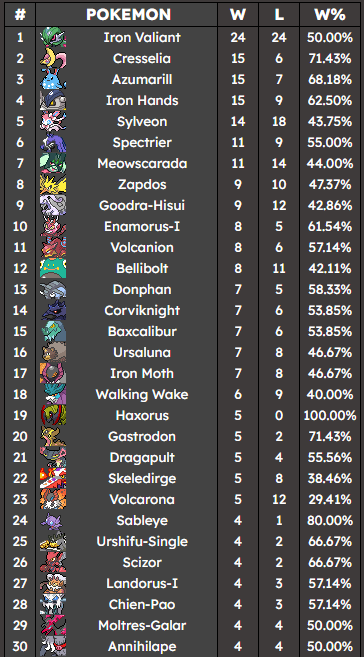
Task: Click the L losses column header
Action: pyautogui.click(x=279, y=15)
